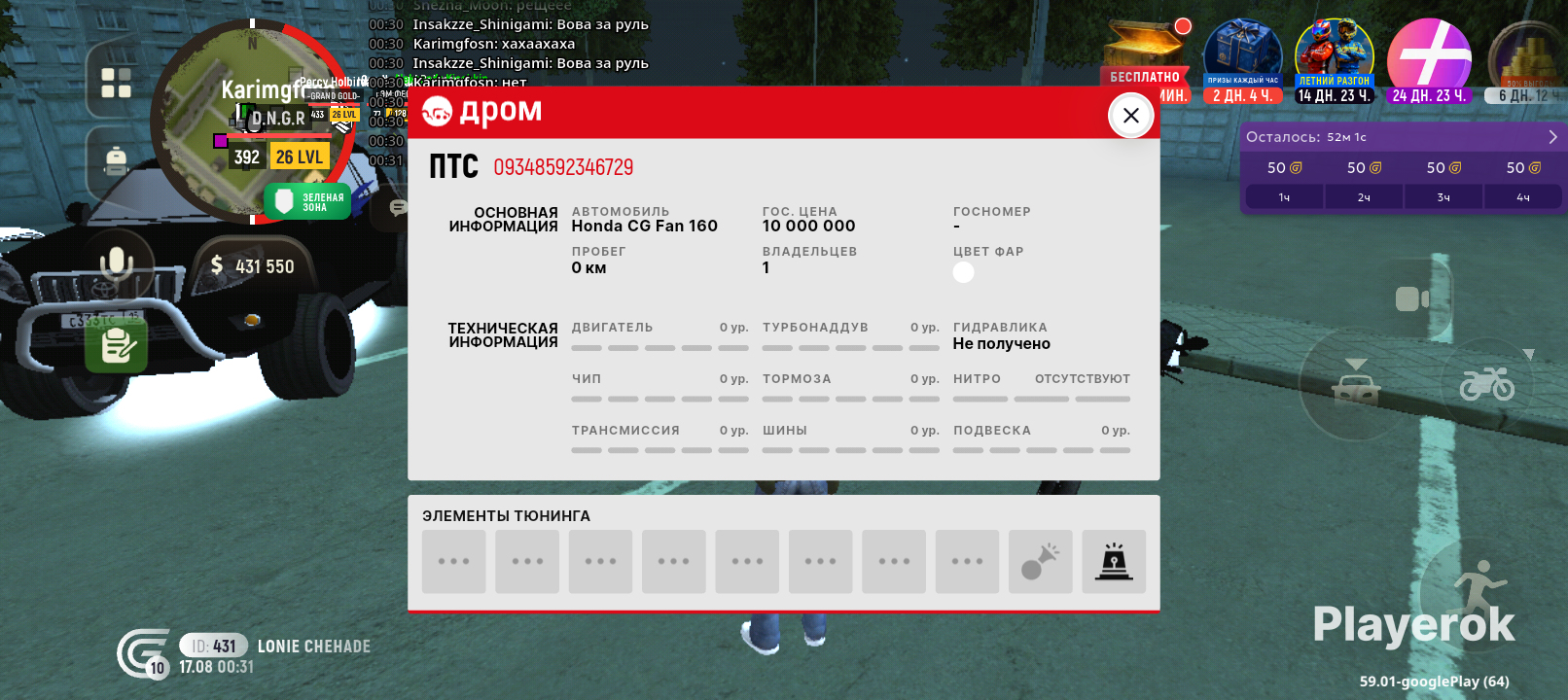Select the 50 coins 2ч reward

click(x=1364, y=181)
